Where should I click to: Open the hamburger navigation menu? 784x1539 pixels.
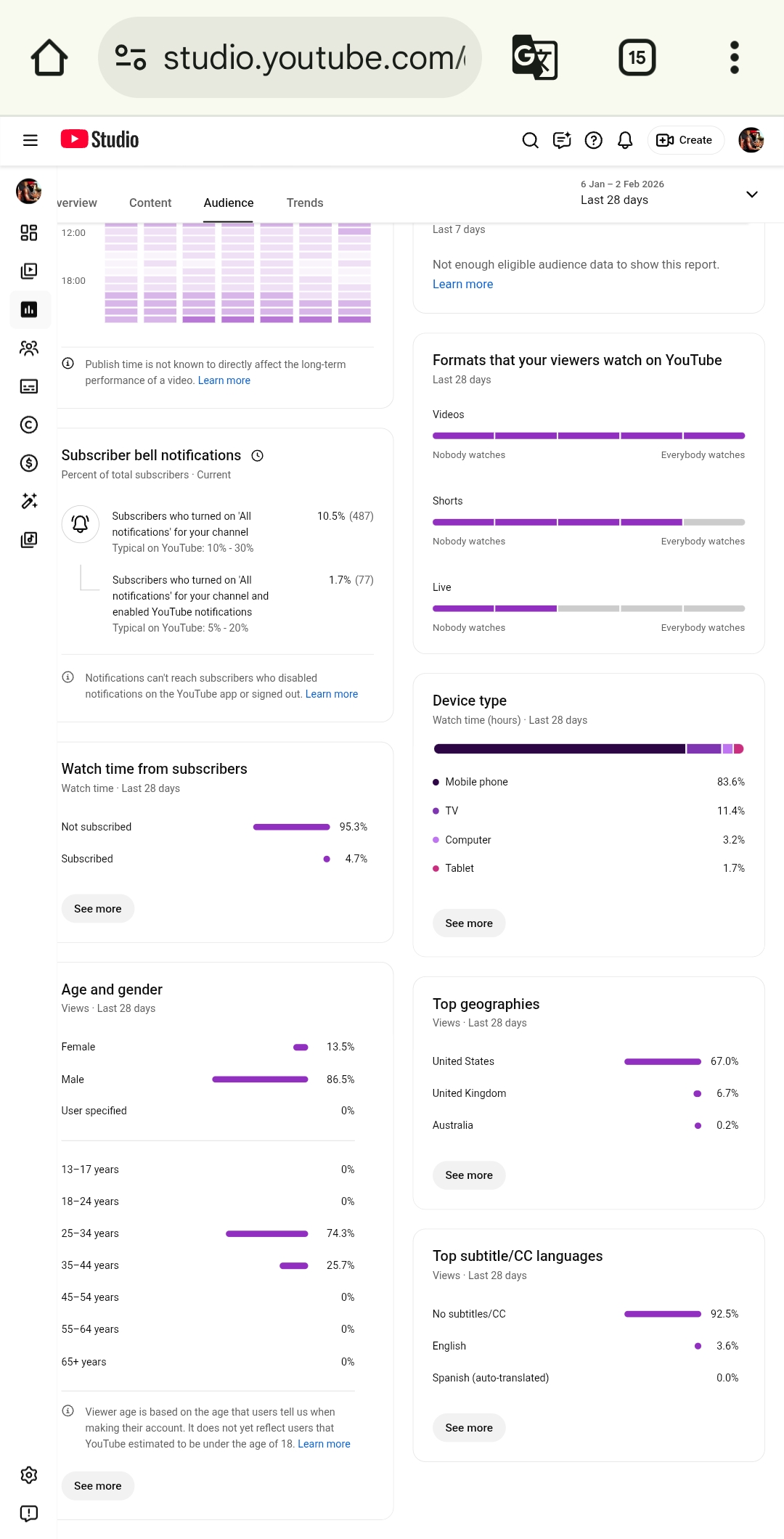pyautogui.click(x=30, y=140)
